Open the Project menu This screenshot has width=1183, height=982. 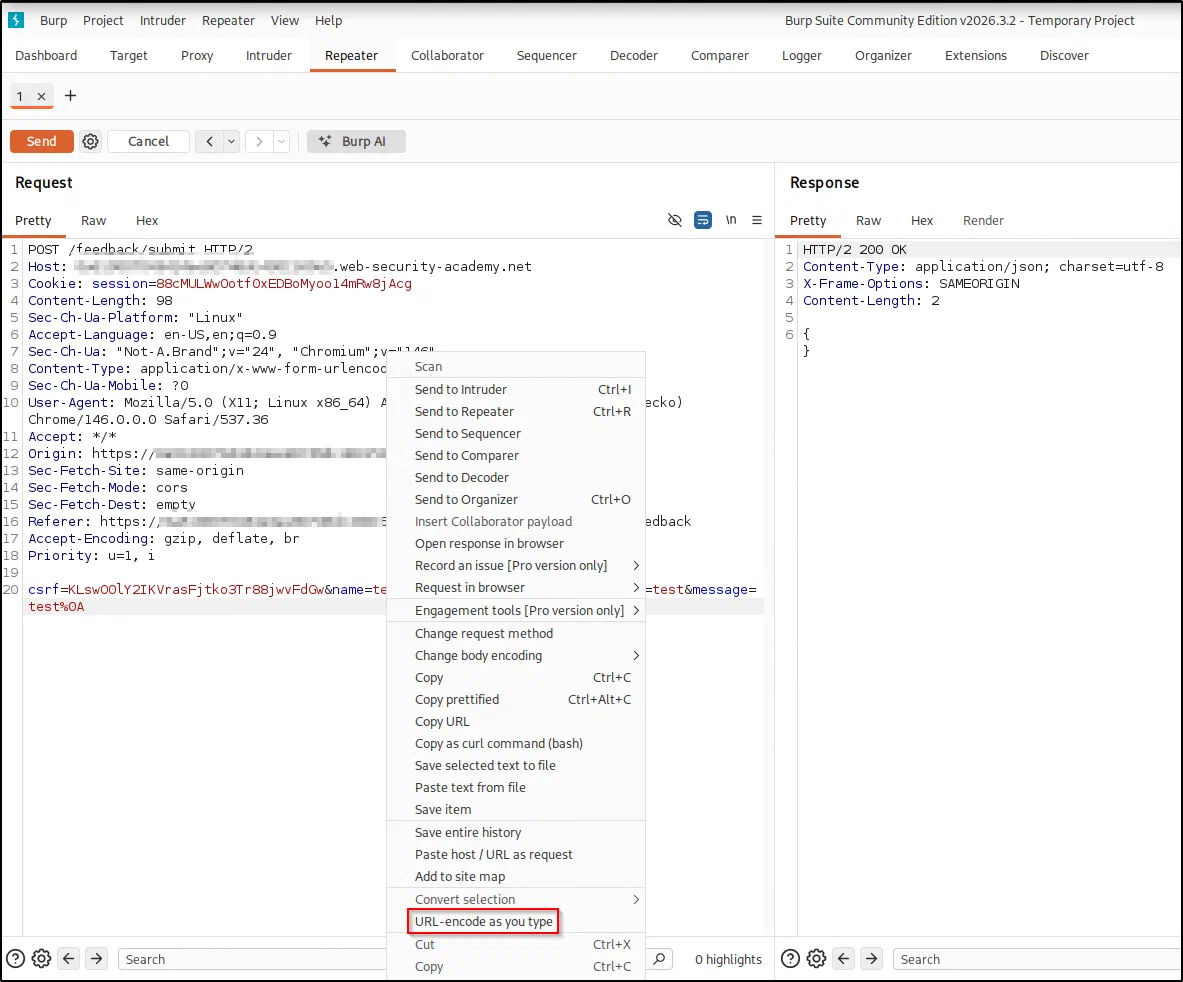(103, 20)
